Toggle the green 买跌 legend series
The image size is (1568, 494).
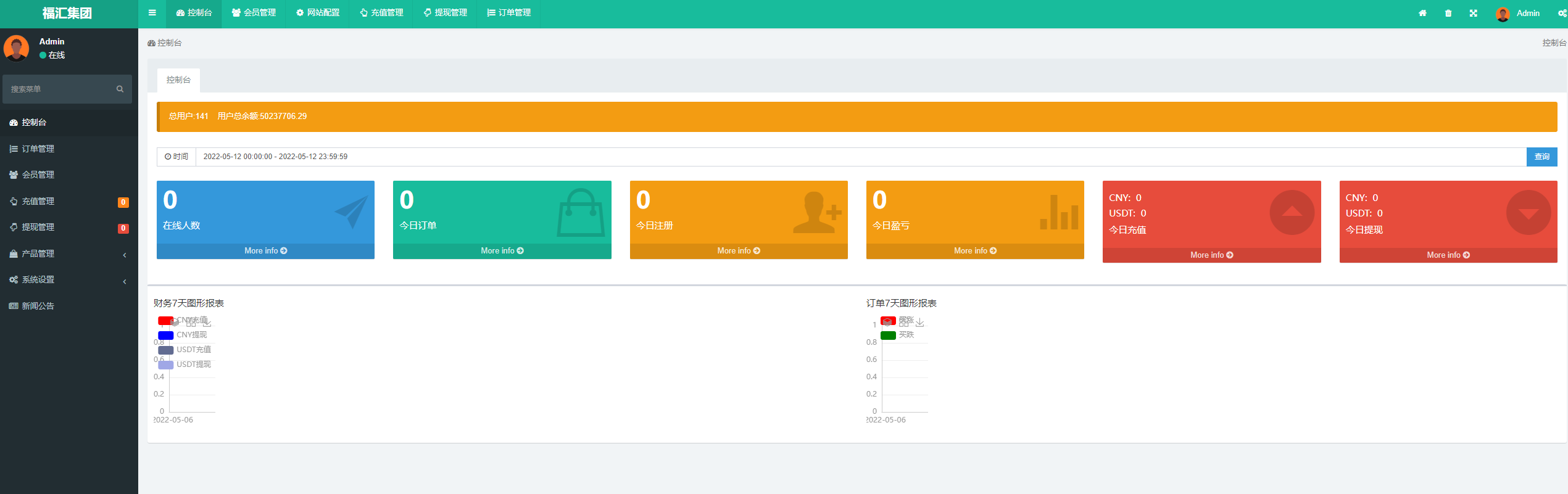coord(888,336)
